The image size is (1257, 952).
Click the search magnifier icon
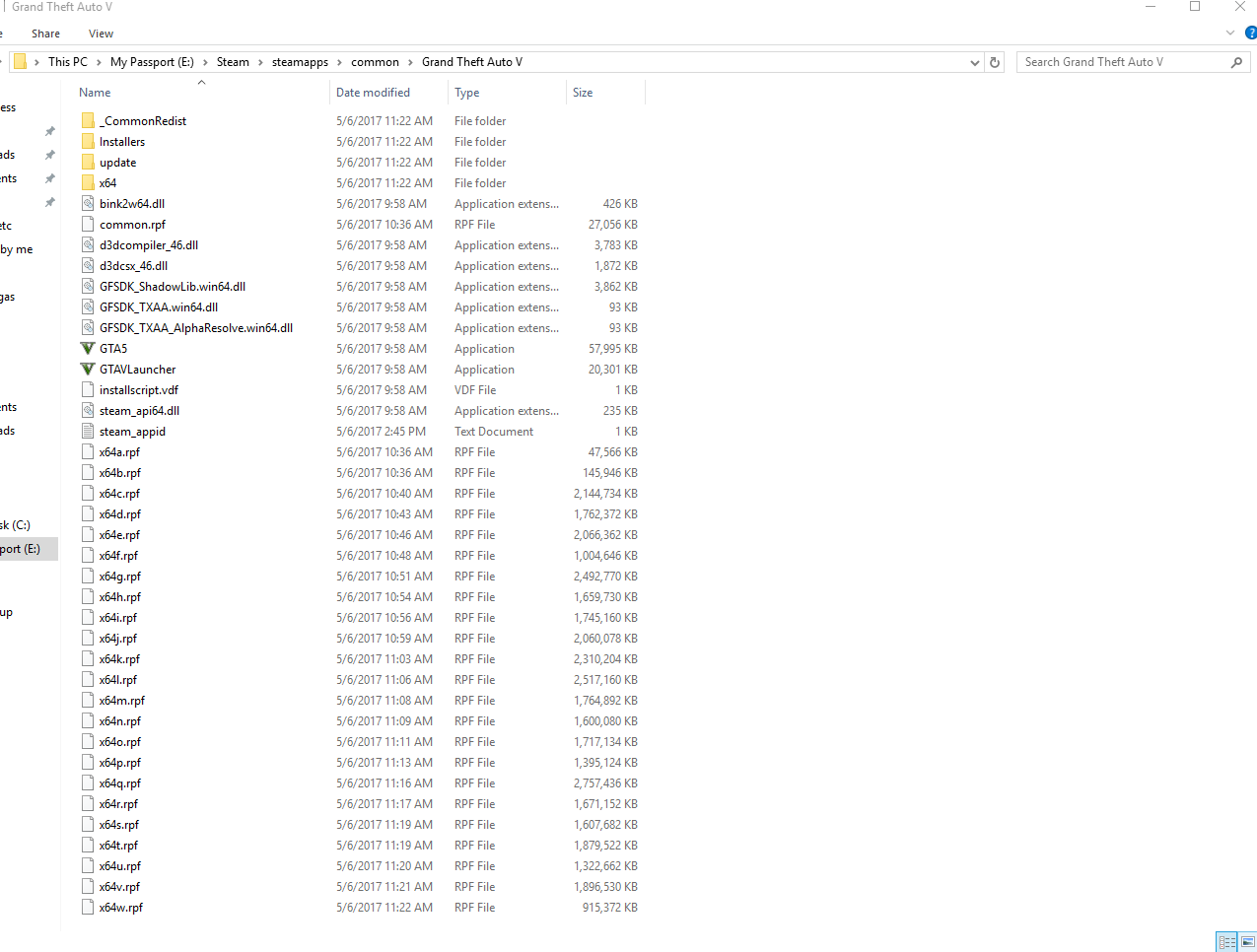click(1236, 62)
